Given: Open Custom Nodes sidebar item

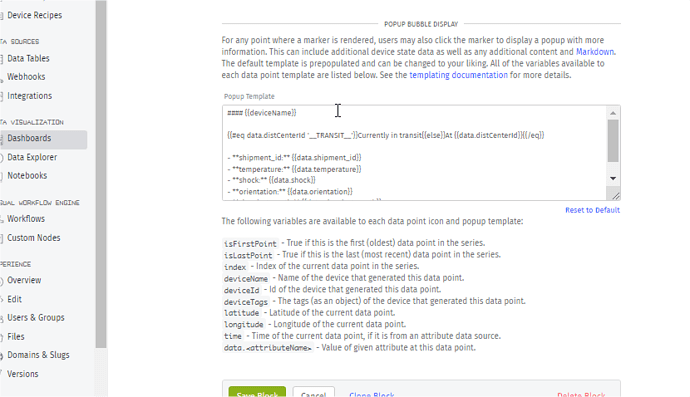Looking at the screenshot, I should point(33,238).
